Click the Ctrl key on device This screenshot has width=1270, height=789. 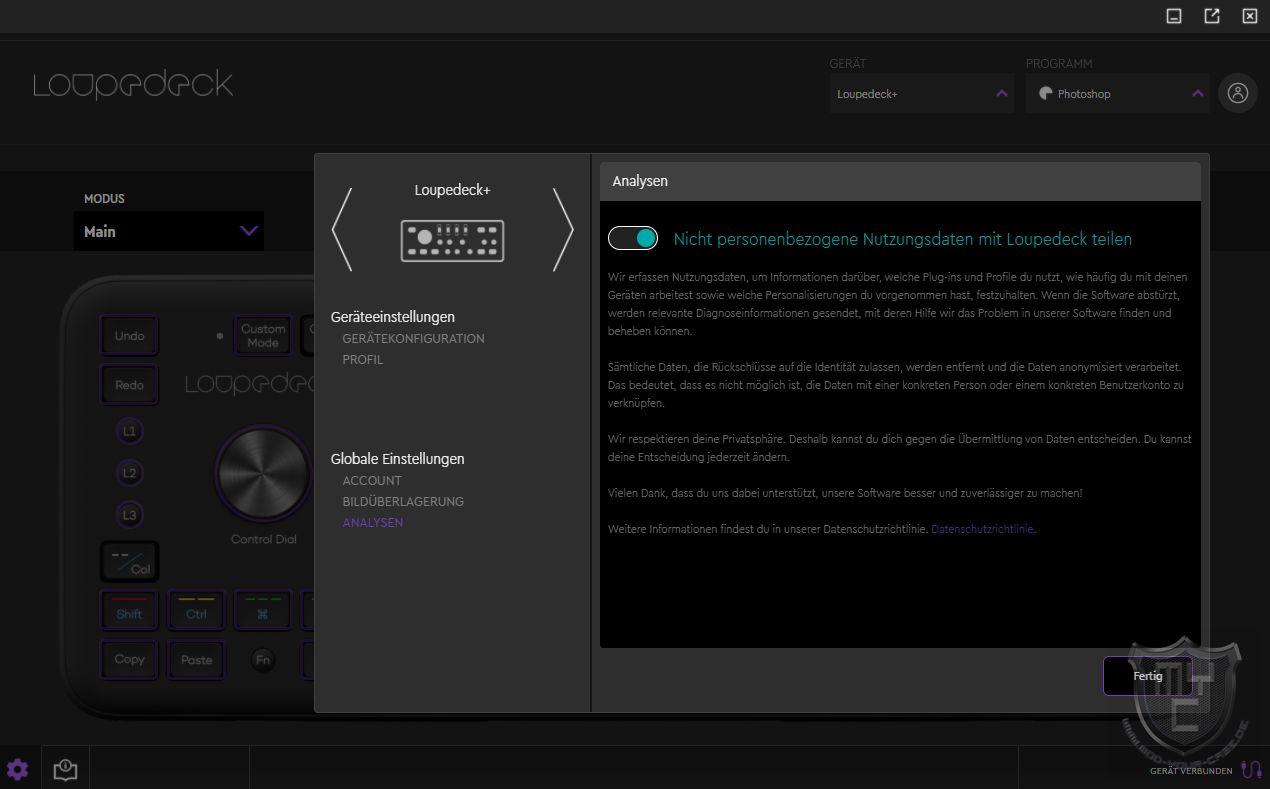point(196,609)
